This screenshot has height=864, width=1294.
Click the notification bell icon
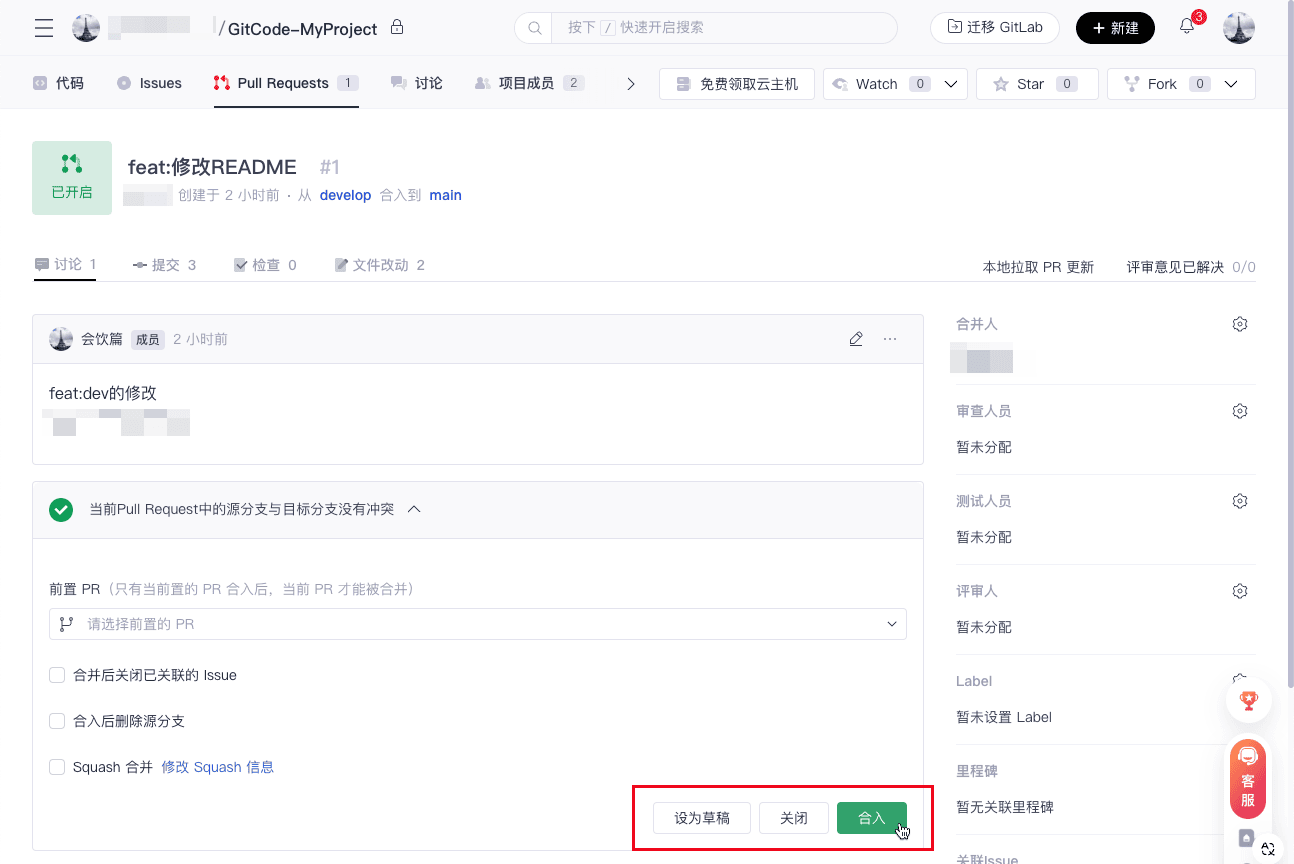pos(1187,27)
